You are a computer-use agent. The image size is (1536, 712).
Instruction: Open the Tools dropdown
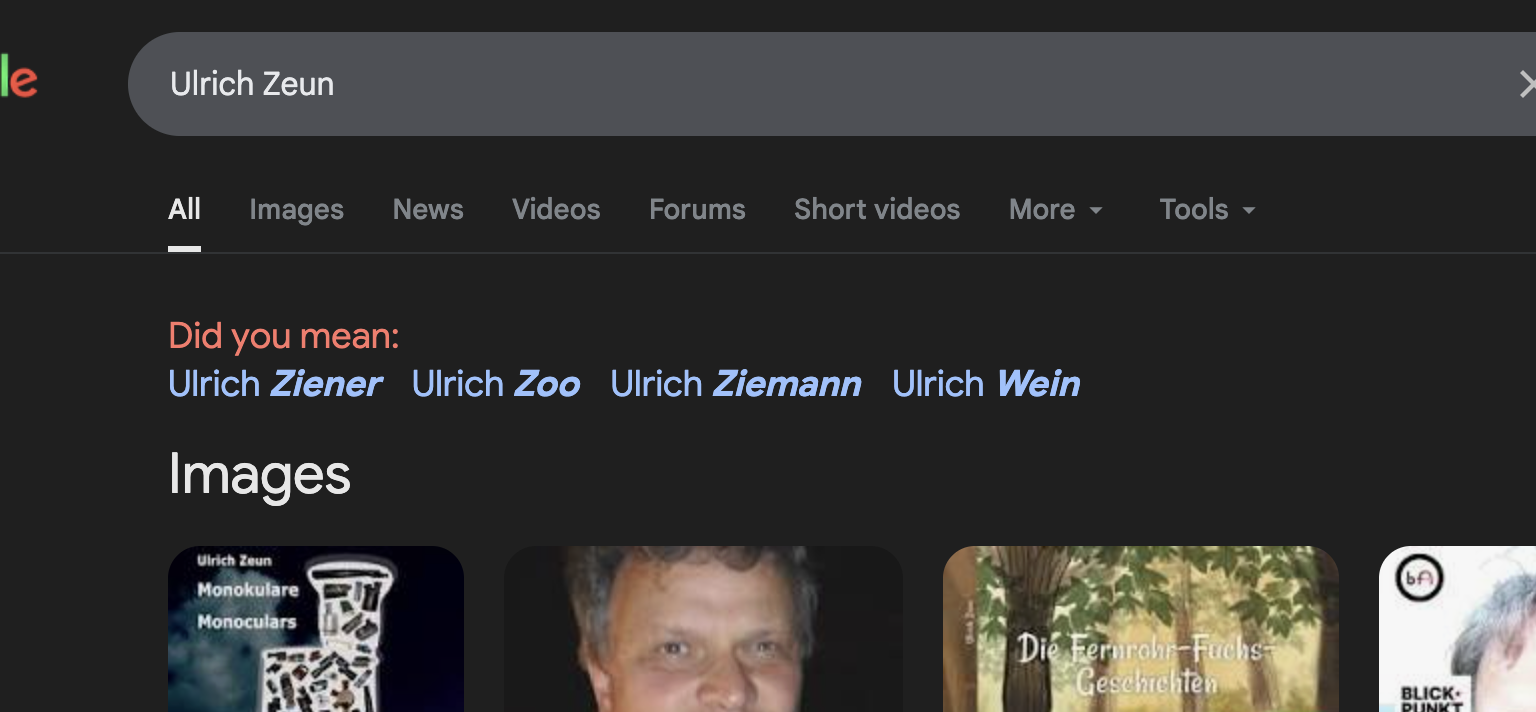point(1206,210)
